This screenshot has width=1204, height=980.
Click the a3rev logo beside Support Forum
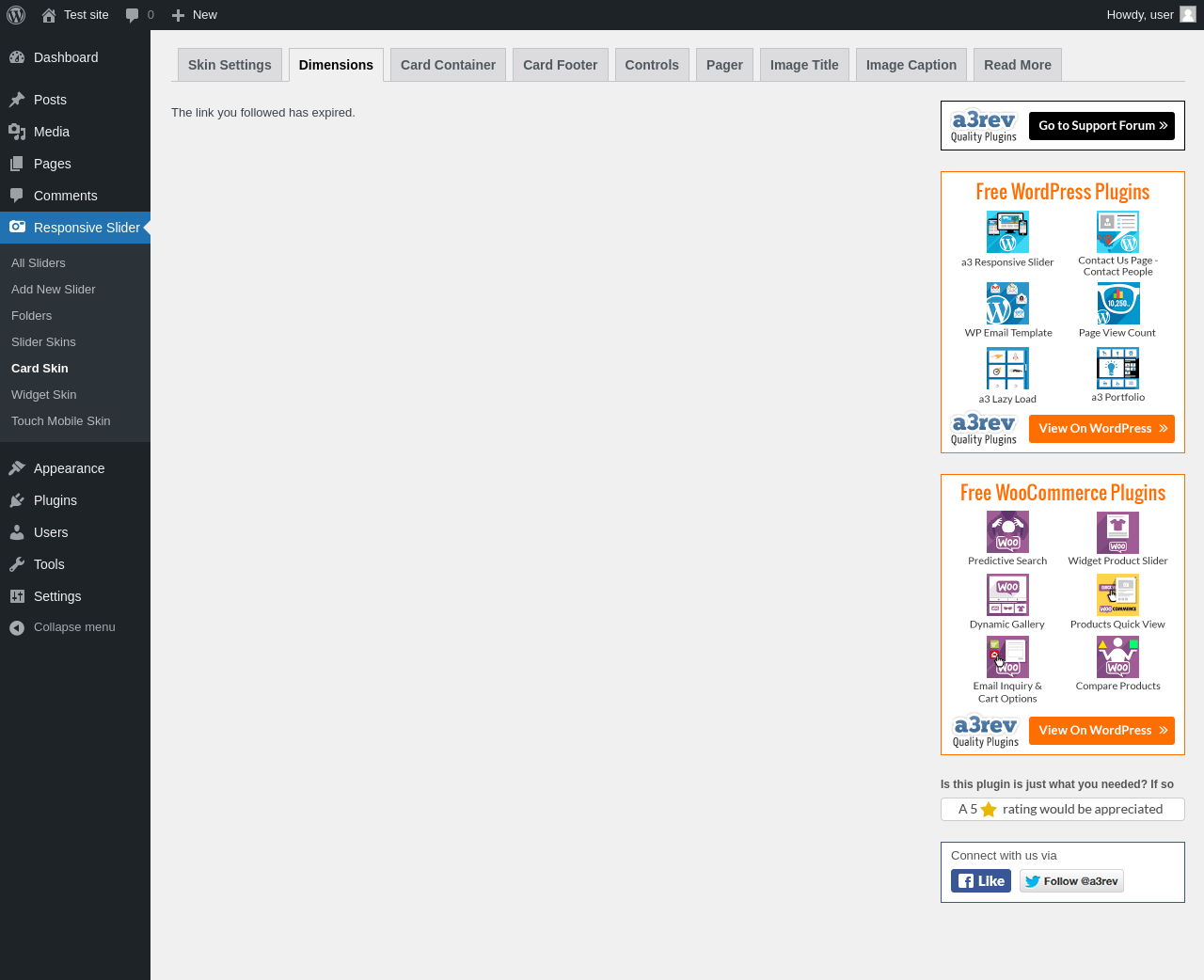pos(984,126)
